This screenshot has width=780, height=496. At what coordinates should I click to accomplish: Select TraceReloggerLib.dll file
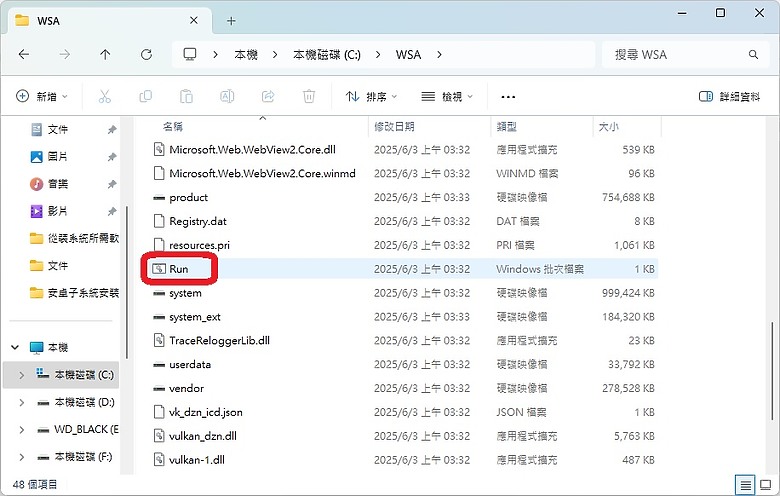[219, 341]
